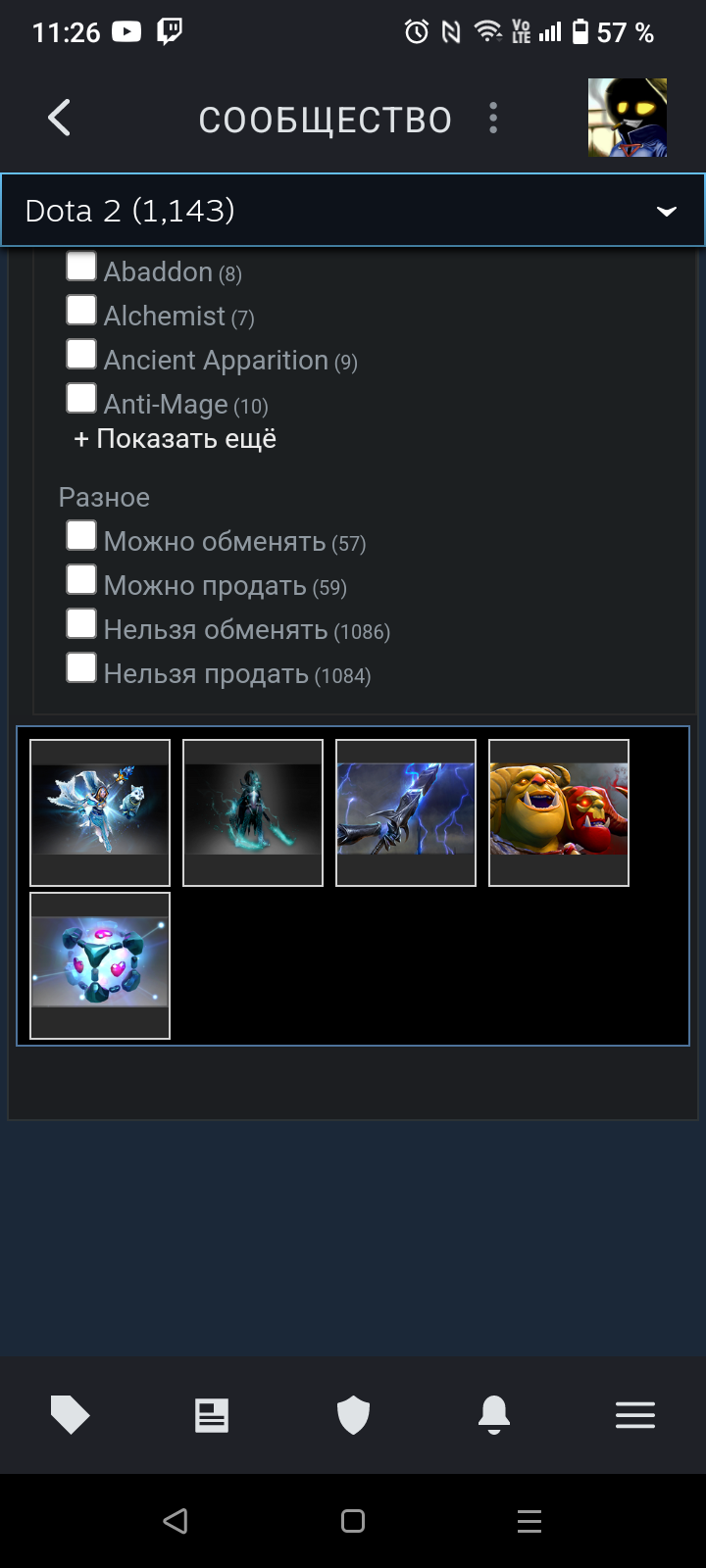Enable the Можно продать filter
The image size is (706, 1568).
(x=81, y=579)
